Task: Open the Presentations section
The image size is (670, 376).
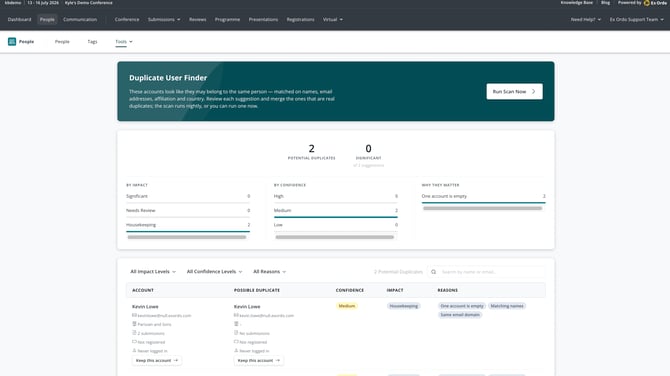Action: (x=263, y=19)
